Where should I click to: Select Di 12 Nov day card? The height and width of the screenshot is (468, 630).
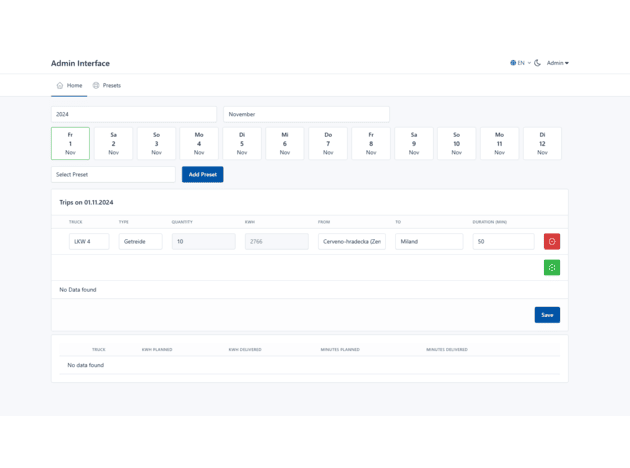click(x=542, y=143)
